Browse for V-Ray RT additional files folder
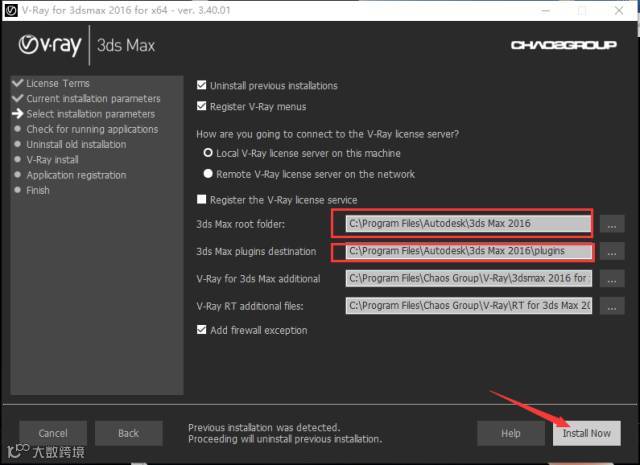The height and width of the screenshot is (465, 640). pos(612,306)
